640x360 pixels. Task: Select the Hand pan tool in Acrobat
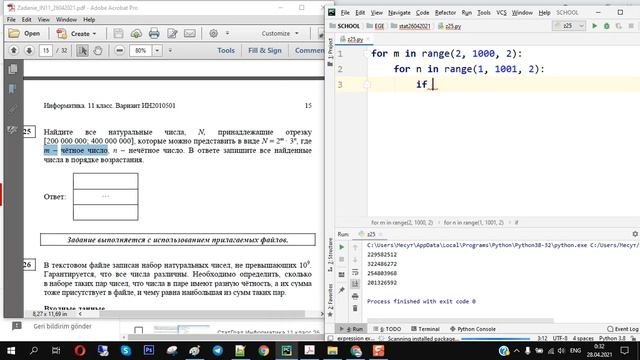tap(98, 51)
